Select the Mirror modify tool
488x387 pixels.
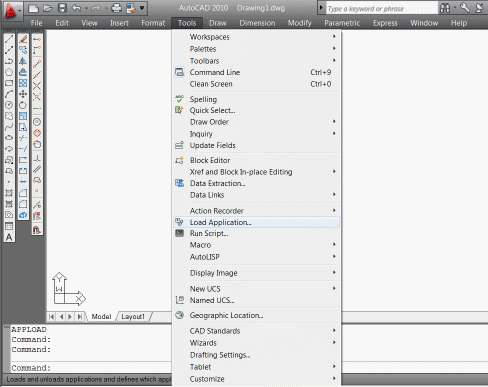click(23, 61)
